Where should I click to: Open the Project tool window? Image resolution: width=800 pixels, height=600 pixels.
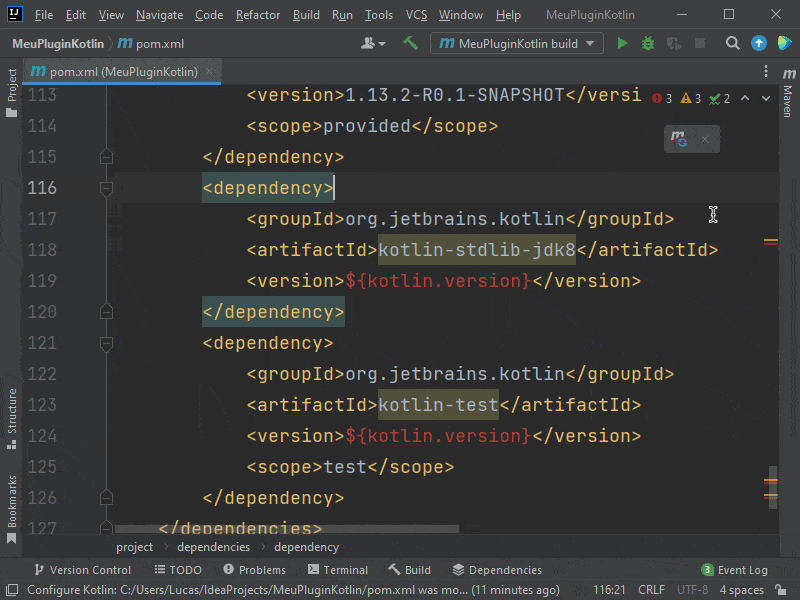[x=12, y=90]
